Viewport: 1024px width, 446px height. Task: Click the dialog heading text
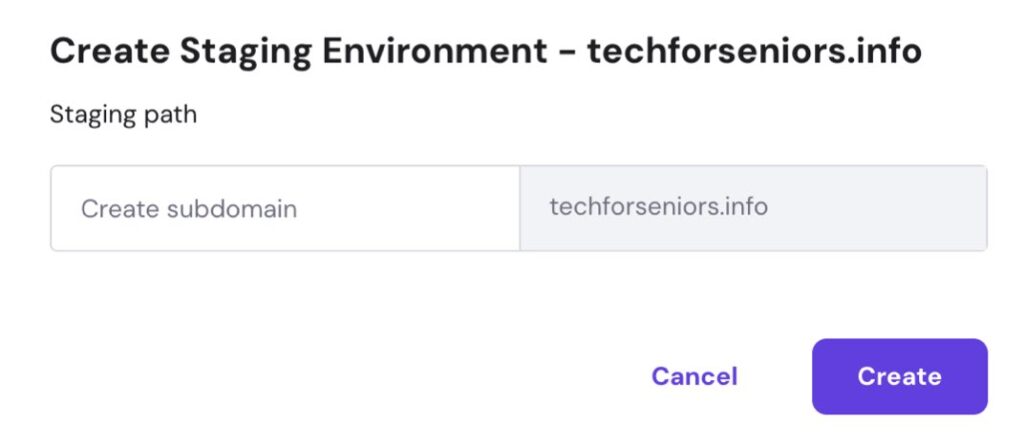click(x=485, y=51)
